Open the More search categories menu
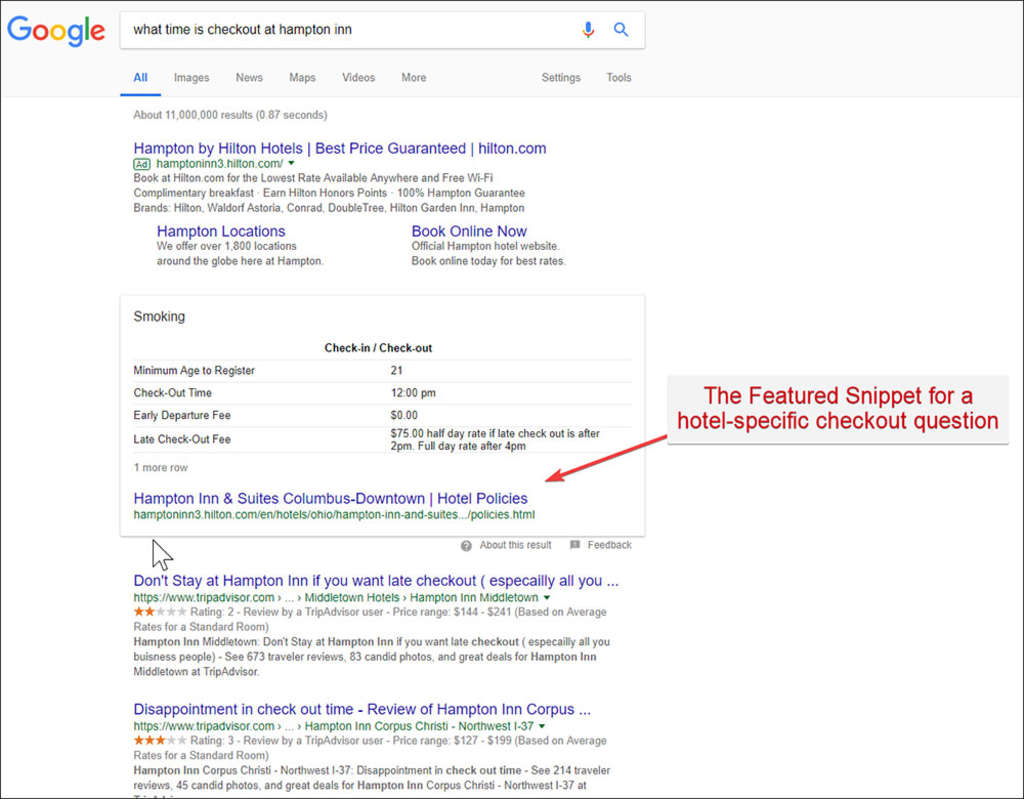The height and width of the screenshot is (799, 1024). 413,77
